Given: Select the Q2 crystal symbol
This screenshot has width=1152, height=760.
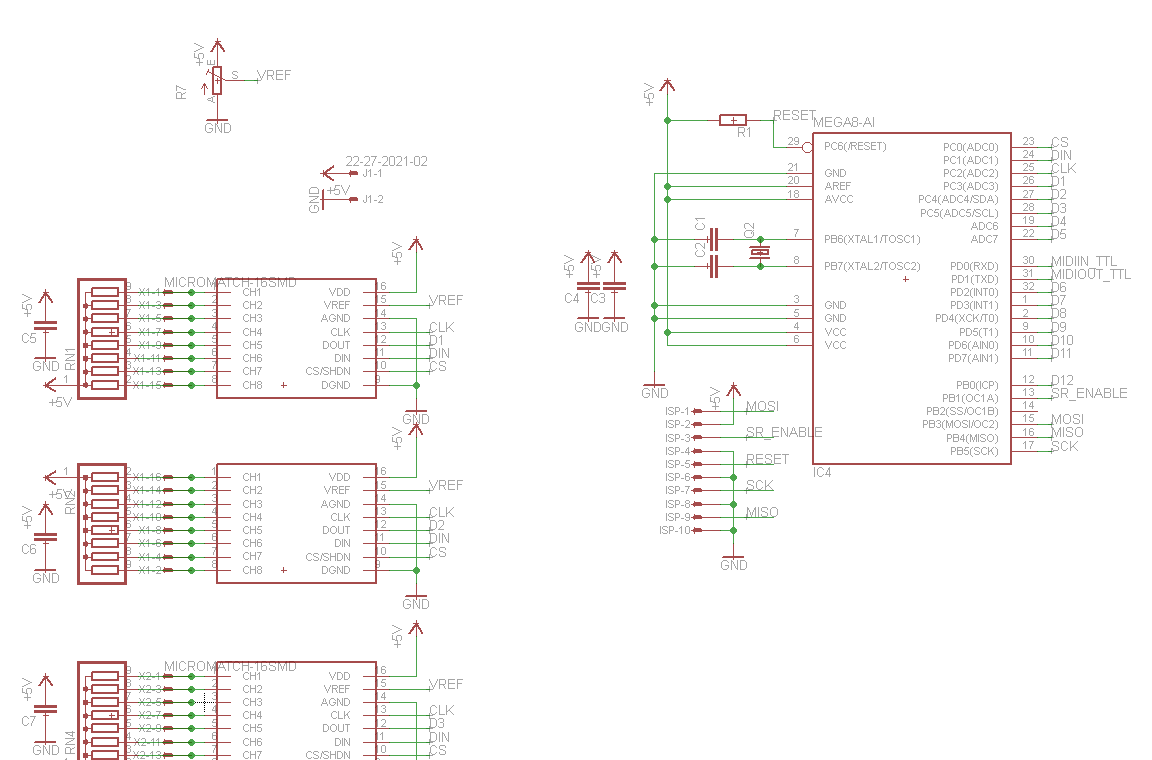Looking at the screenshot, I should (760, 253).
